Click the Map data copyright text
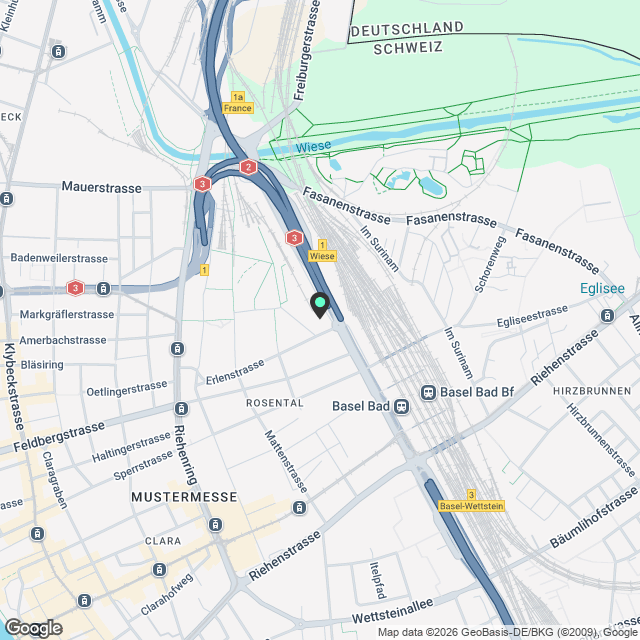This screenshot has height=640, width=640. pyautogui.click(x=508, y=633)
